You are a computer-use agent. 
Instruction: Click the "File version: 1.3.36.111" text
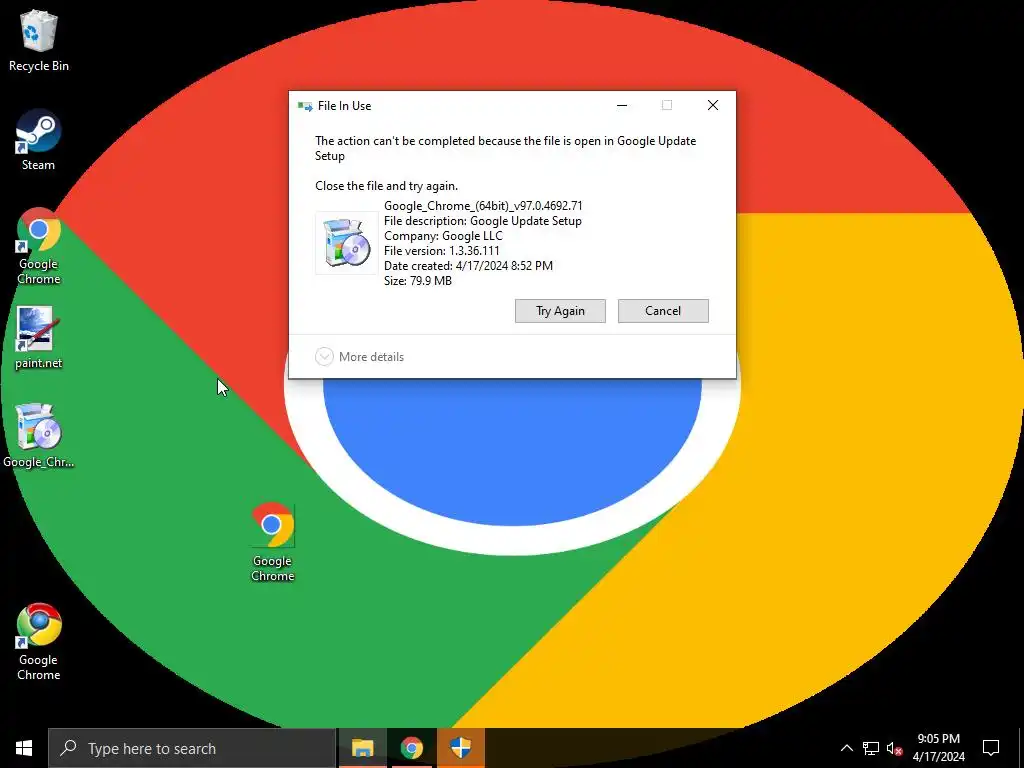click(441, 251)
